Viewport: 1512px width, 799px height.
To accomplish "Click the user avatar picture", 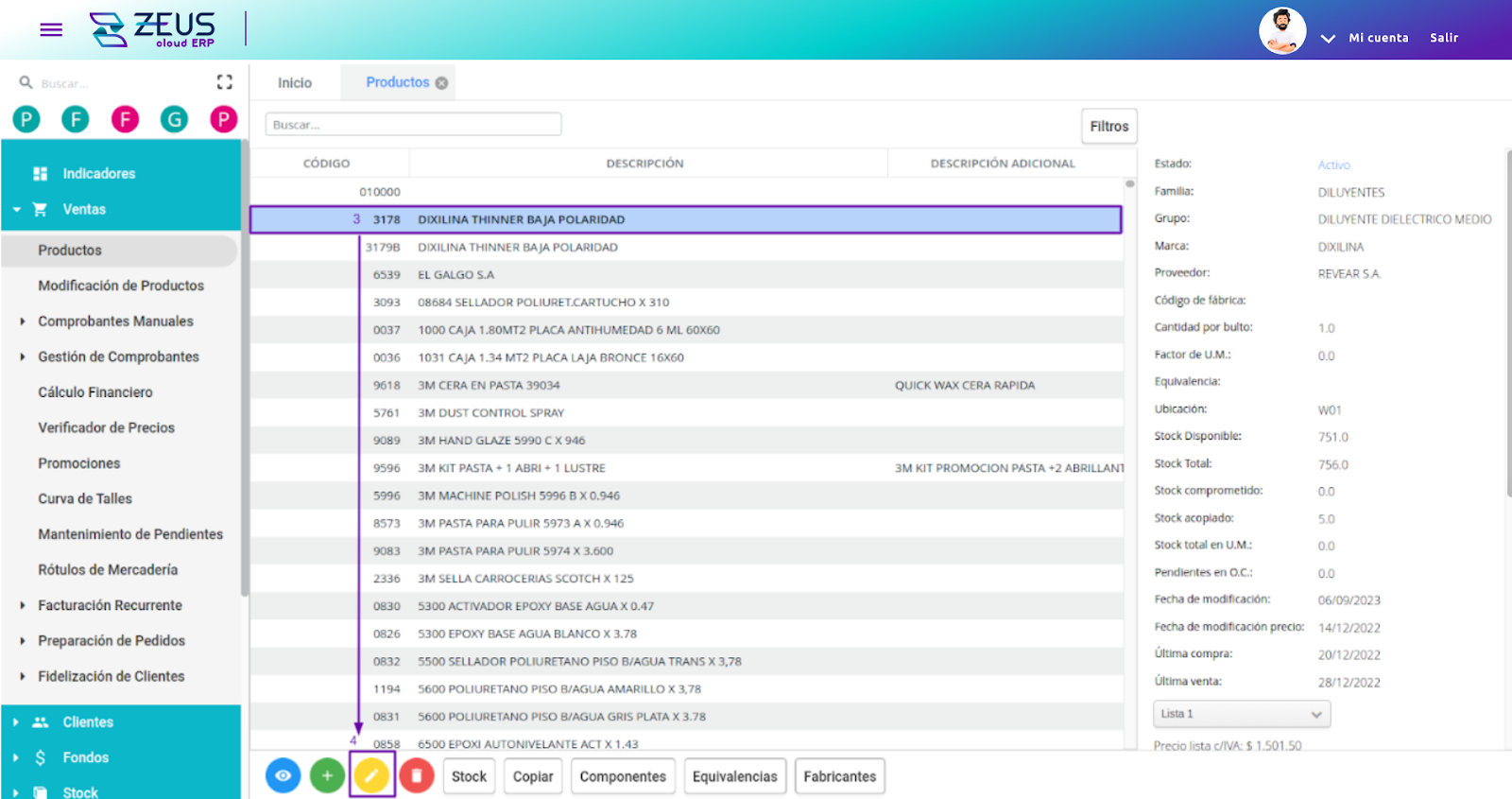I will [x=1282, y=31].
